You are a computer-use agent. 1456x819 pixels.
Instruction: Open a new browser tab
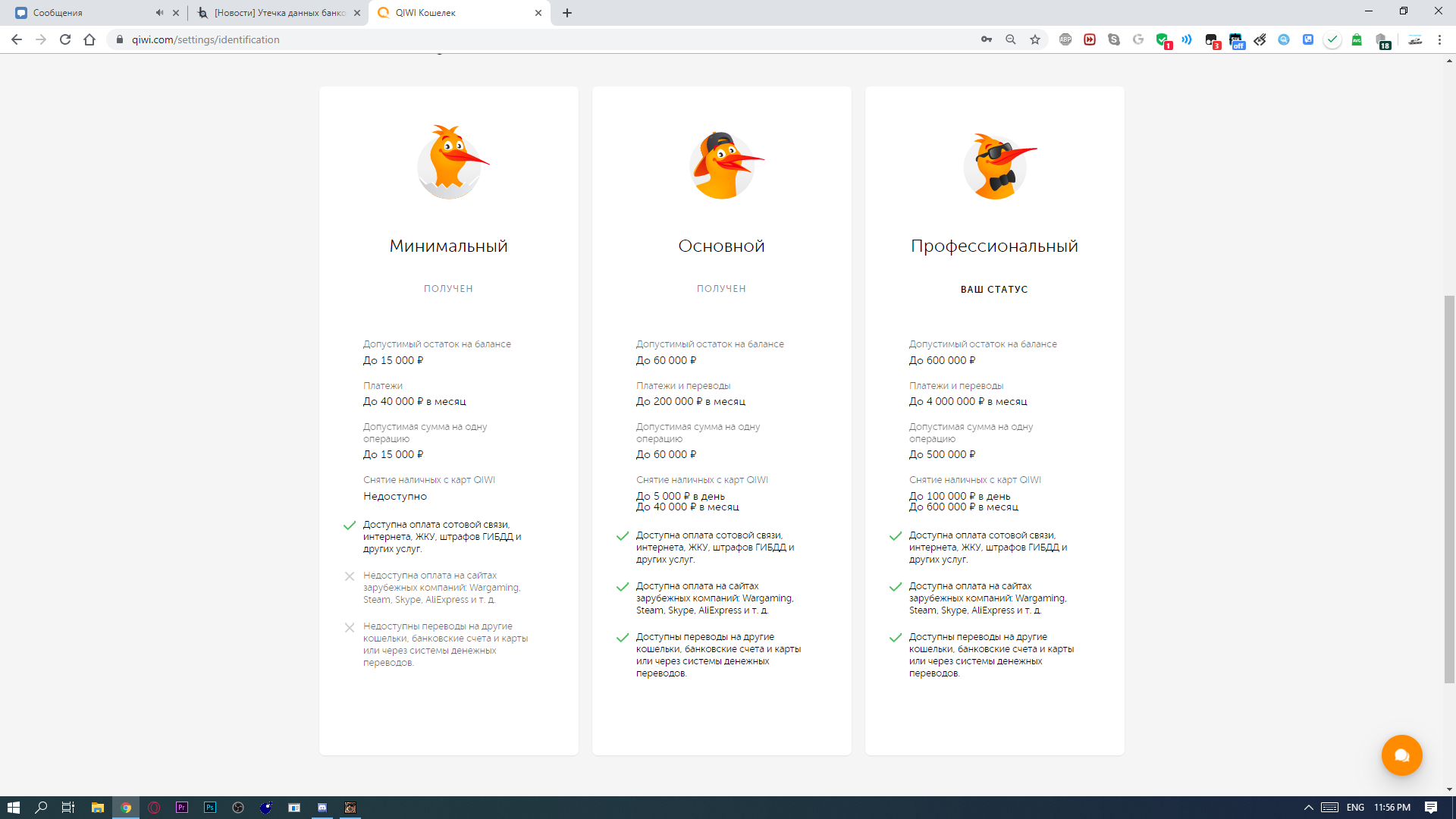point(567,13)
